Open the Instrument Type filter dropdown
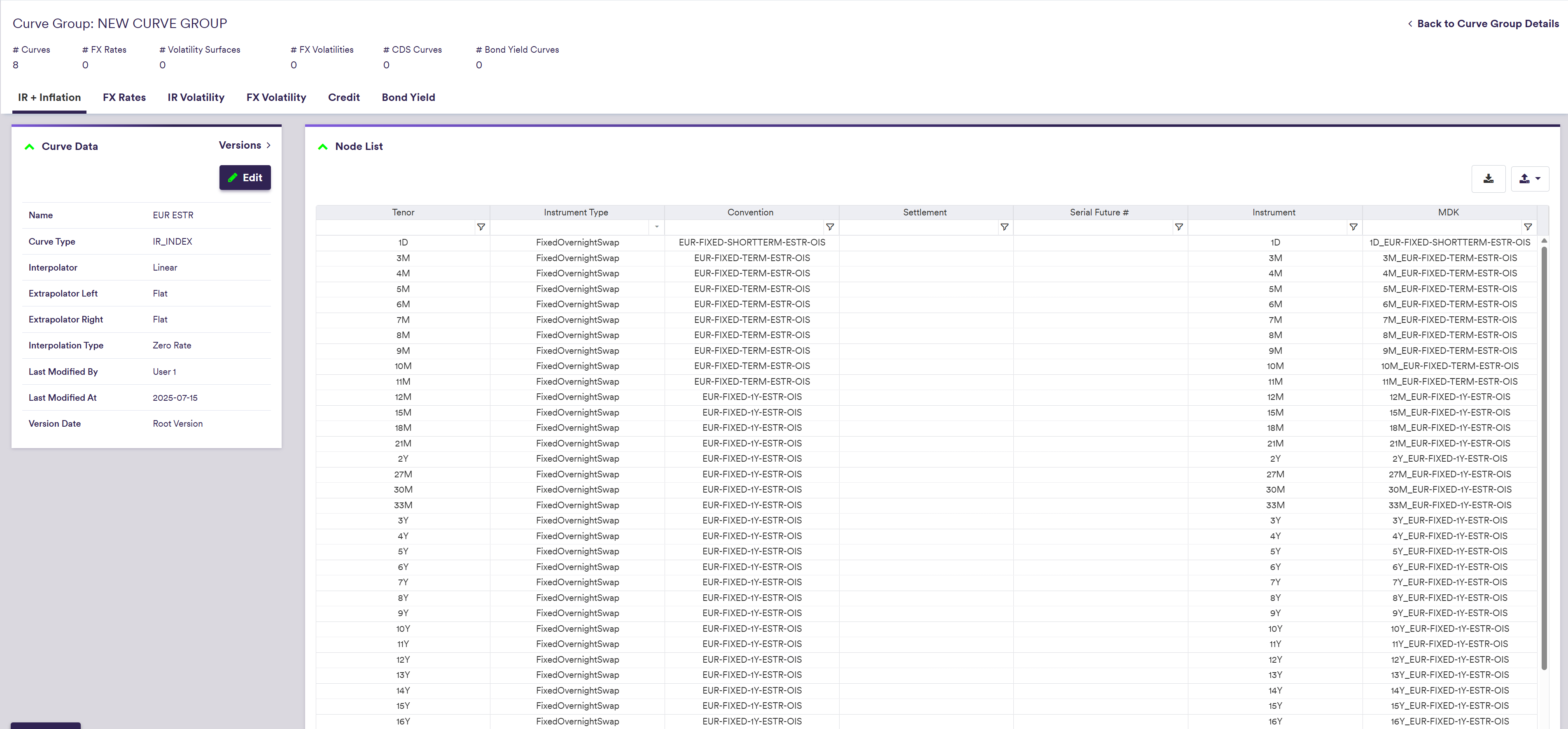Image resolution: width=1568 pixels, height=729 pixels. pos(656,227)
